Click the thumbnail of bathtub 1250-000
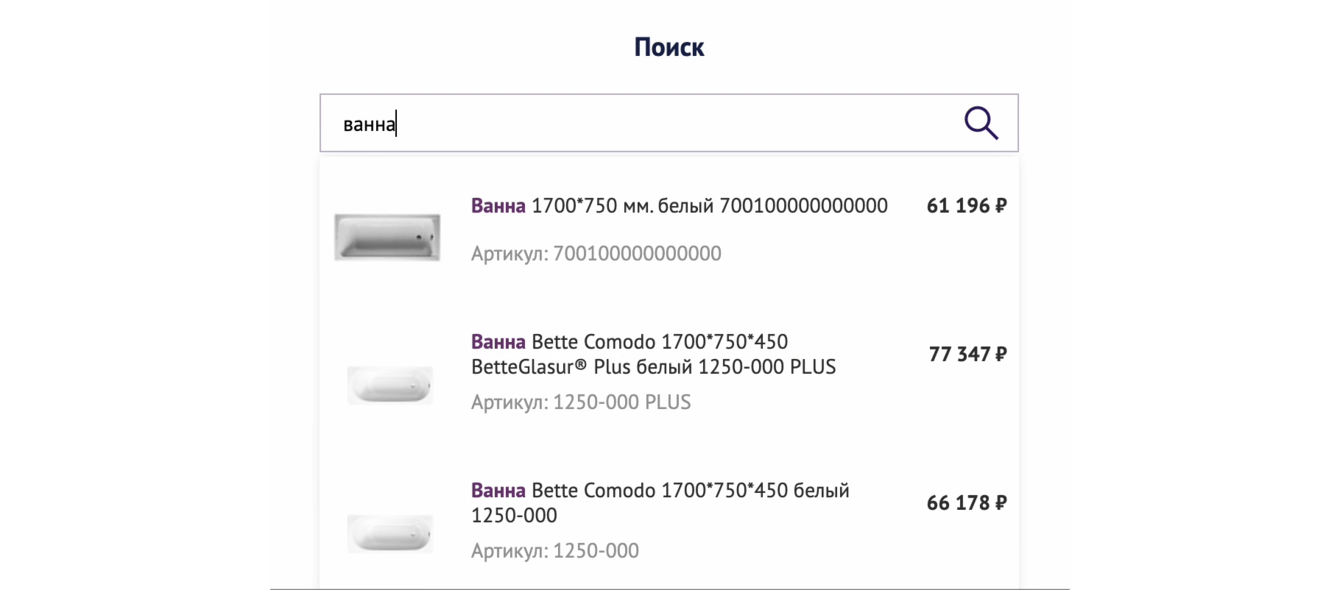The width and height of the screenshot is (1340, 590). click(389, 533)
